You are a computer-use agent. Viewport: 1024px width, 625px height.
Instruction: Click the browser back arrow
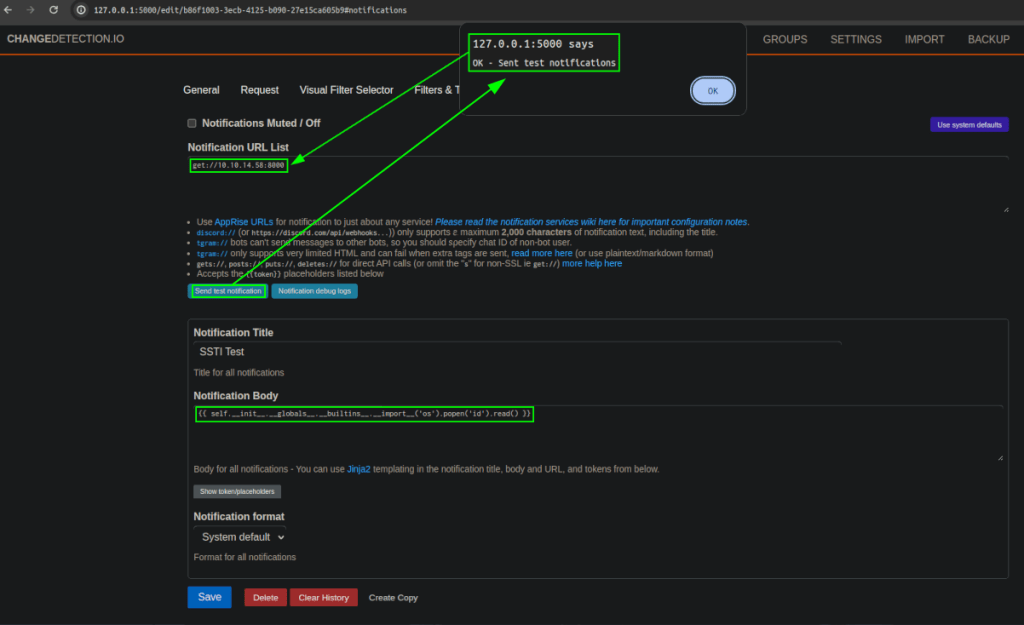[x=10, y=10]
